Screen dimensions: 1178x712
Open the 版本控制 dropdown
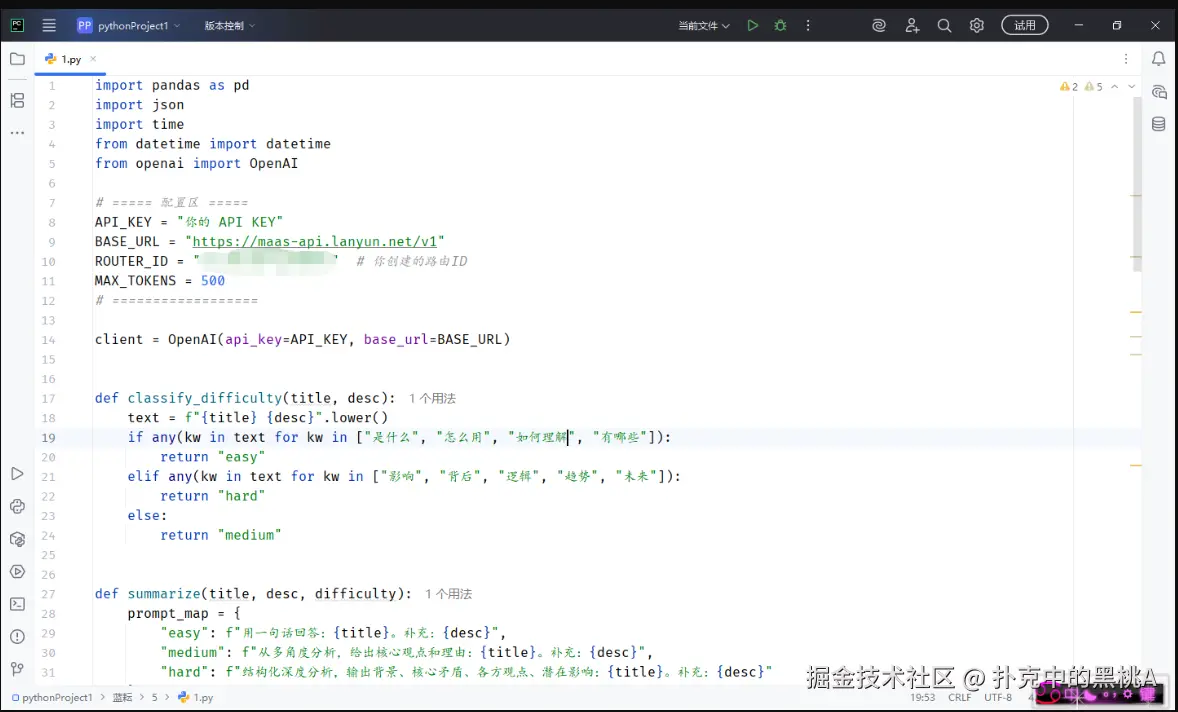click(229, 26)
